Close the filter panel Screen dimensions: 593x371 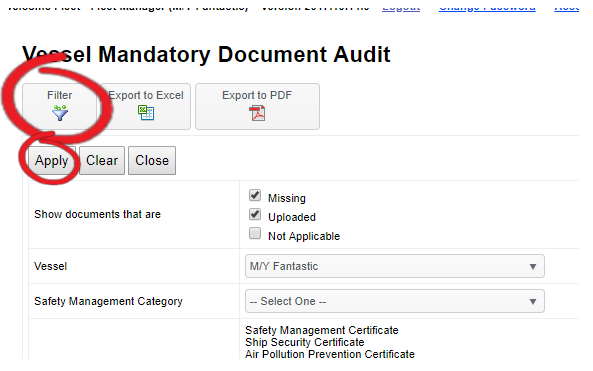[x=152, y=160]
